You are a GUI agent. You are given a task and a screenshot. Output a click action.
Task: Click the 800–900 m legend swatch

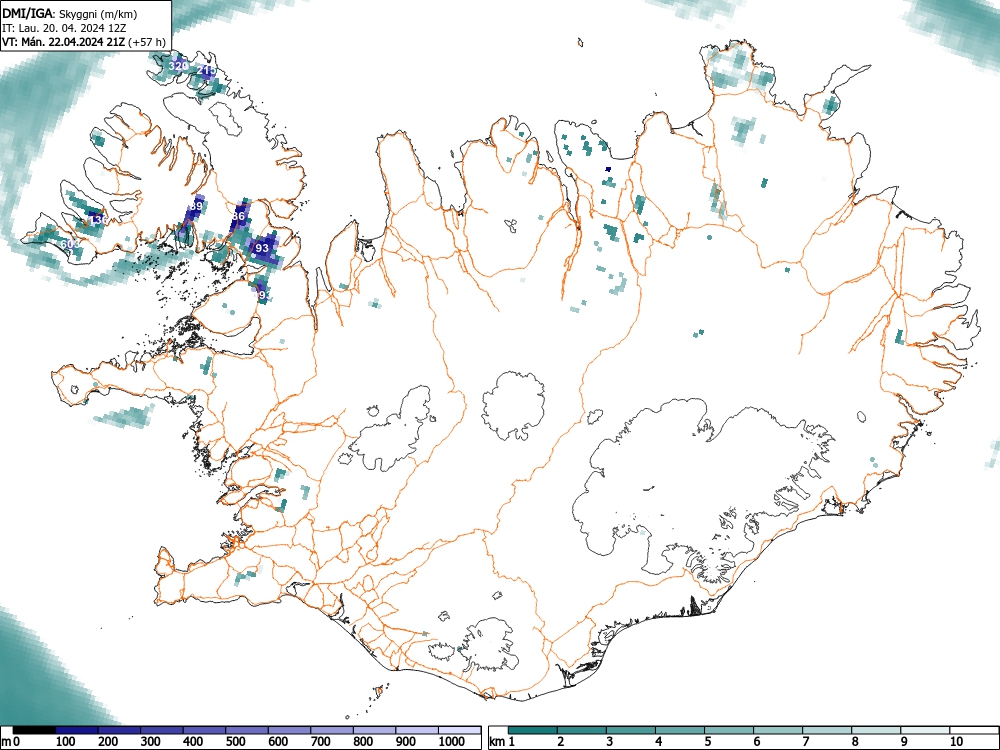(x=374, y=730)
